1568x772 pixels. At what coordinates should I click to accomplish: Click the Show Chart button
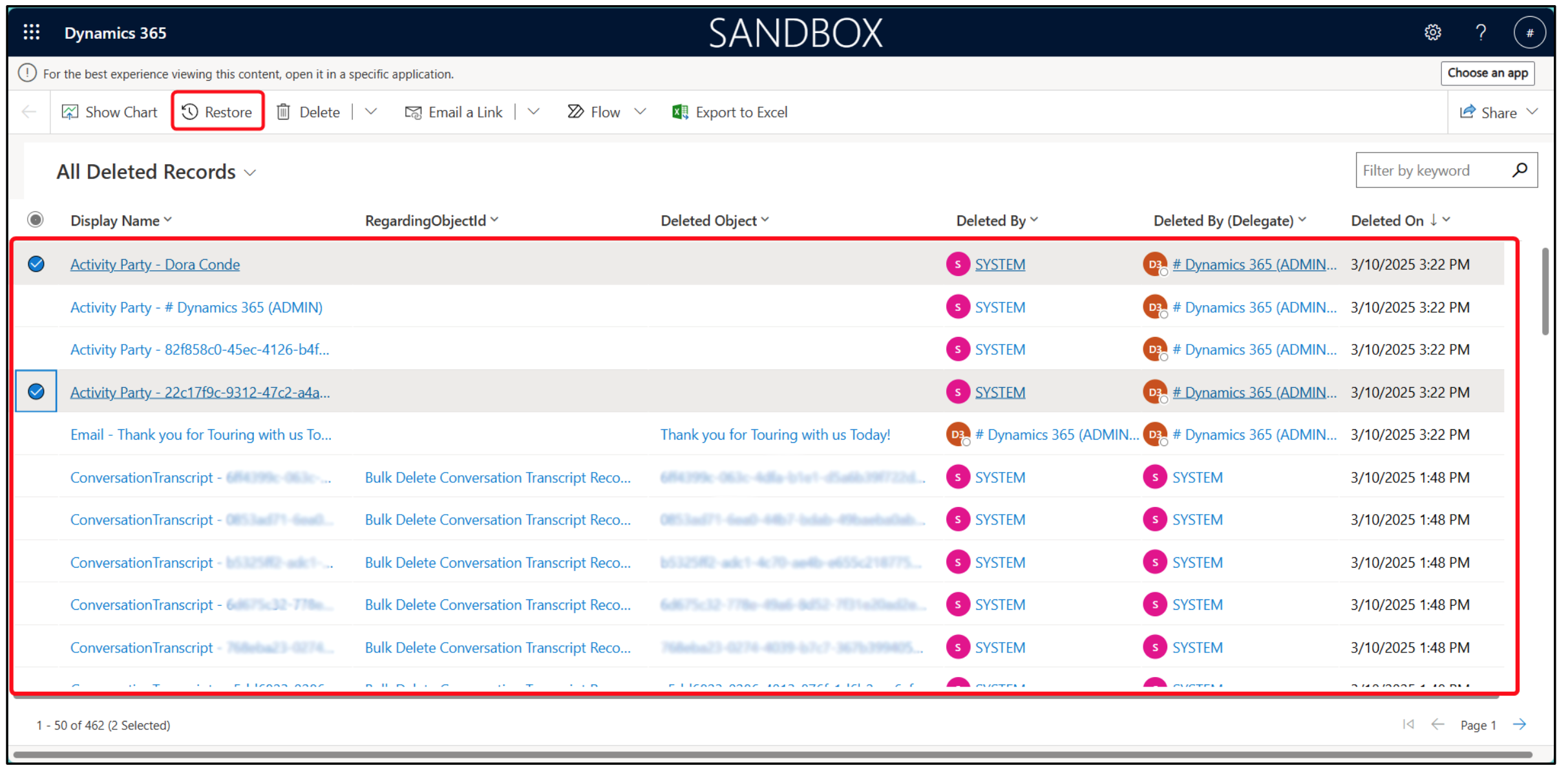point(109,112)
